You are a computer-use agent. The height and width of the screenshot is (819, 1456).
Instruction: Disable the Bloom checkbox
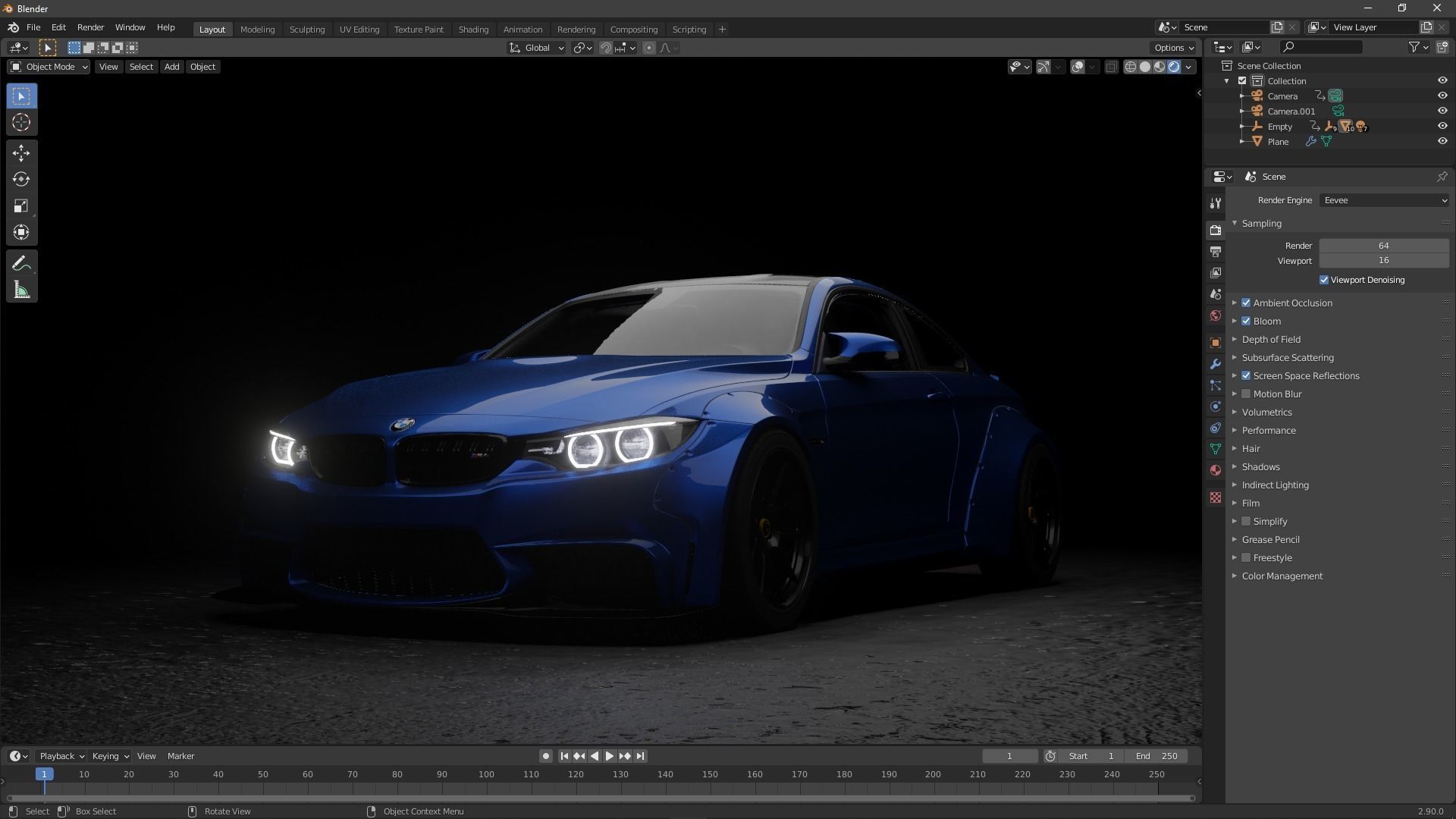(1246, 321)
